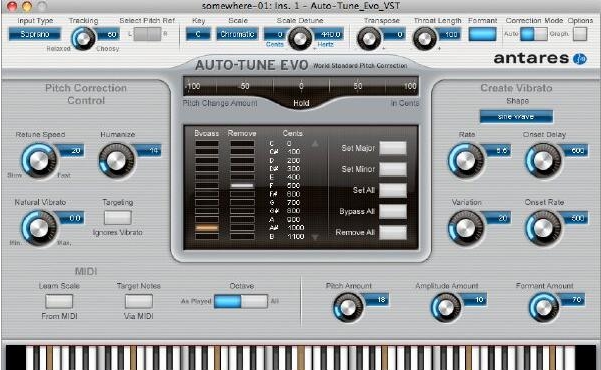Click the Set Minor button
This screenshot has height=370, width=601.
click(x=393, y=169)
